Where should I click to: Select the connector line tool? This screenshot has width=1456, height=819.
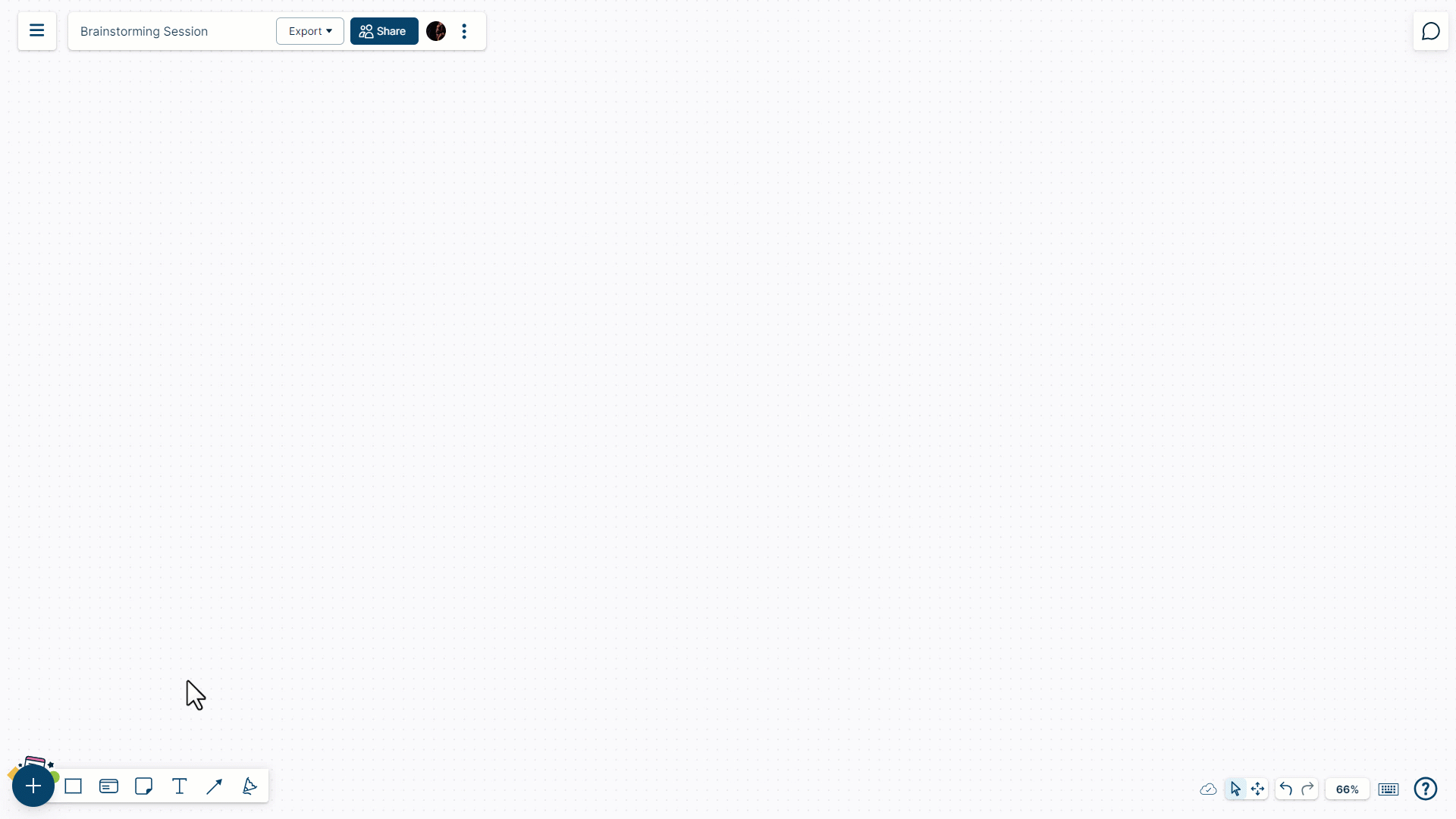214,786
